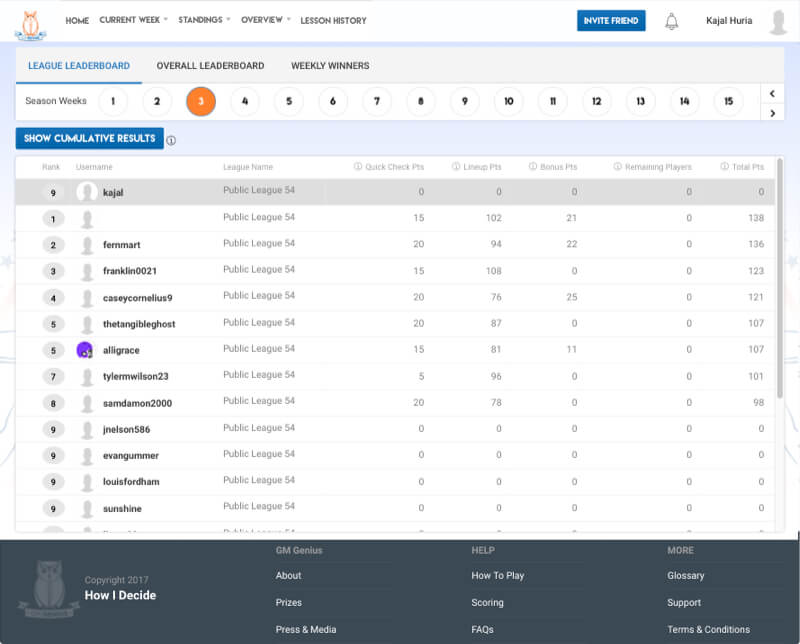Click Bonus Pts info icon
Screen dimensions: 800x644
click(533, 166)
